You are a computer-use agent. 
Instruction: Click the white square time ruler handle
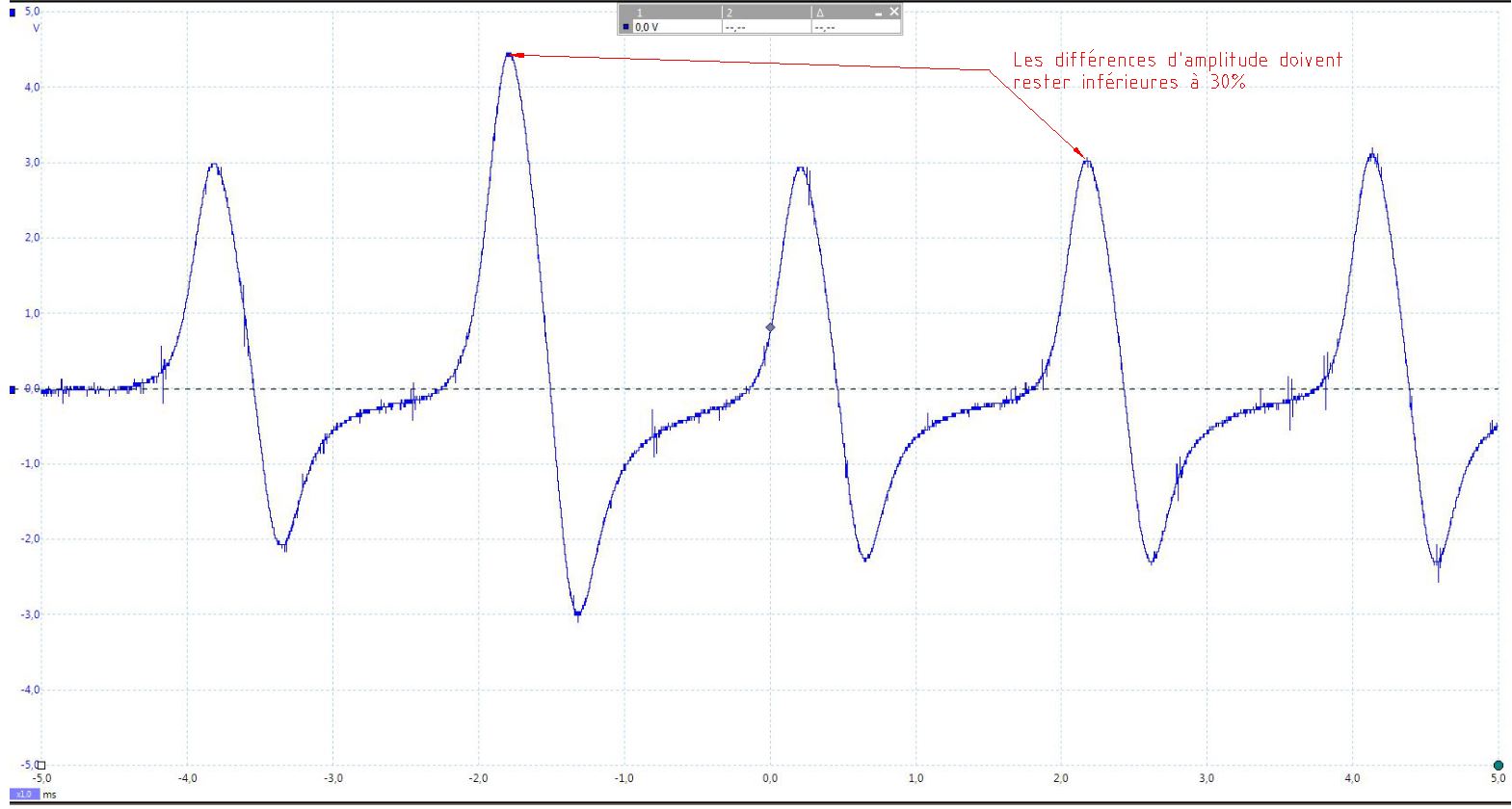tap(40, 766)
